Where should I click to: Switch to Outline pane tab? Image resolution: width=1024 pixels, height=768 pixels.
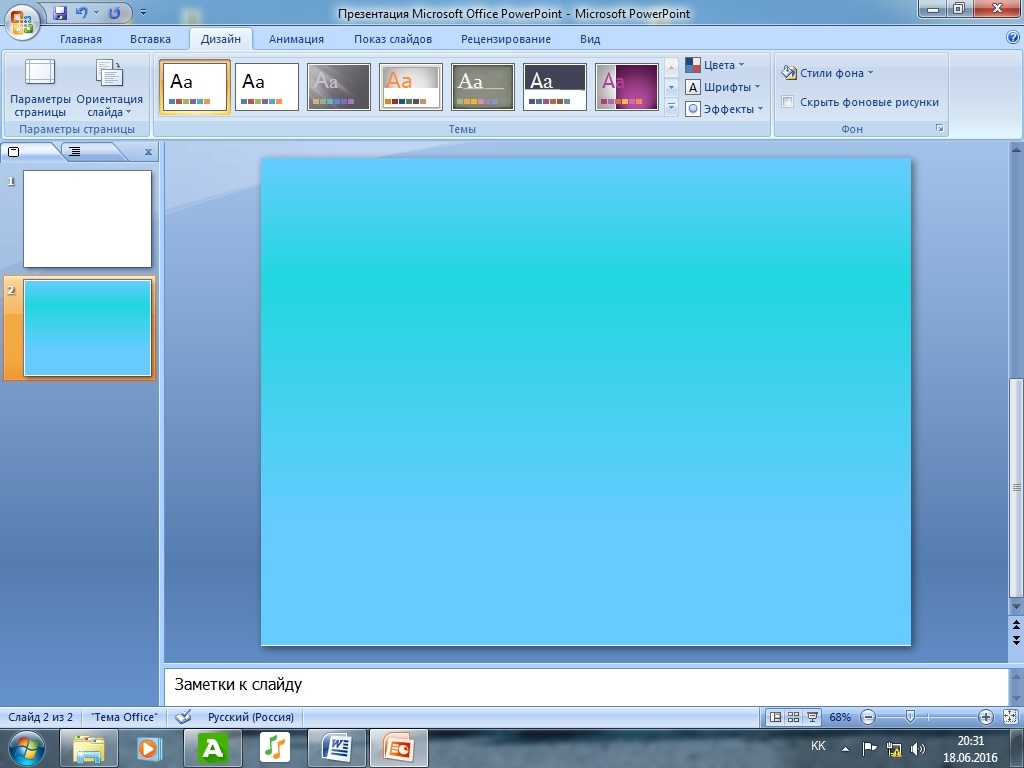click(75, 152)
